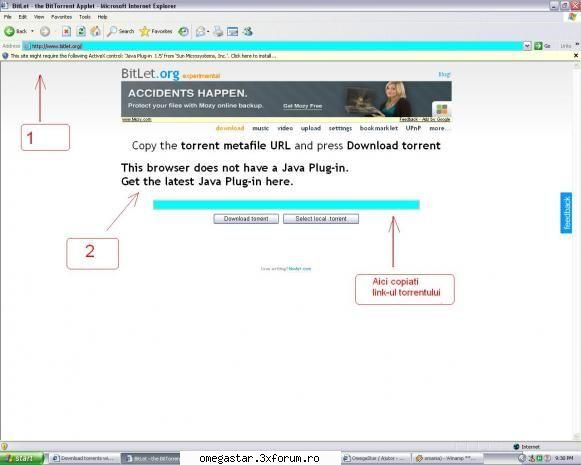Click the ActiveX information bar message
The height and width of the screenshot is (465, 581).
click(x=143, y=56)
